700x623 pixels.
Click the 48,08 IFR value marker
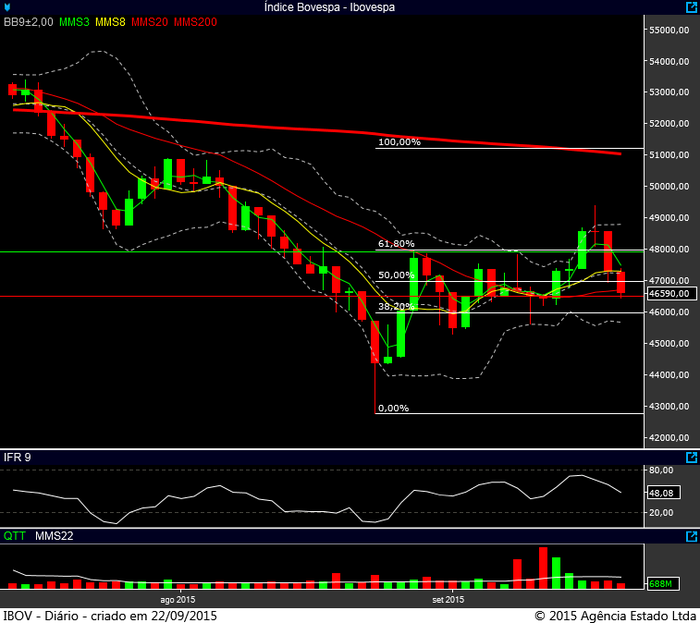coord(663,493)
